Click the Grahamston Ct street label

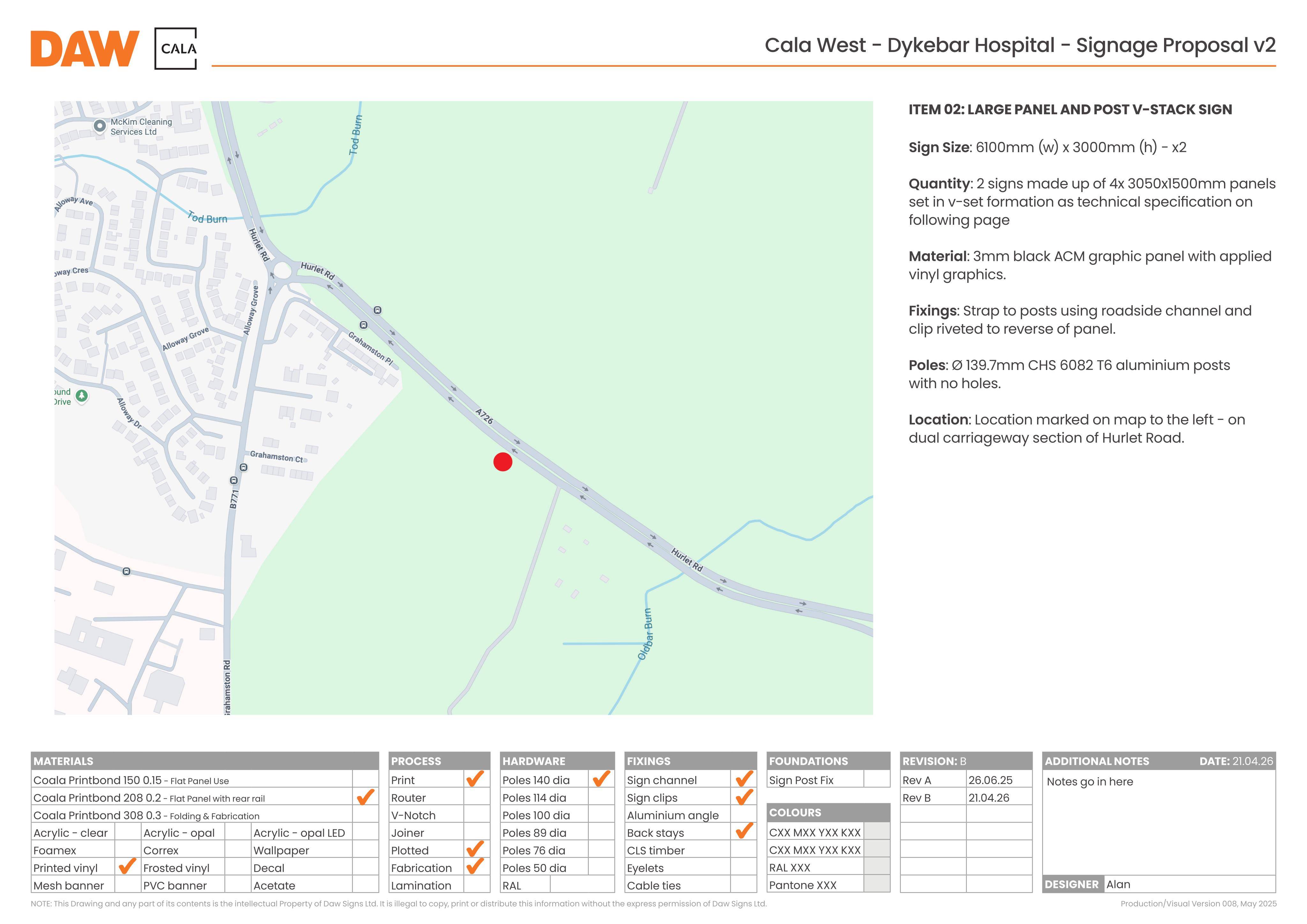[277, 457]
